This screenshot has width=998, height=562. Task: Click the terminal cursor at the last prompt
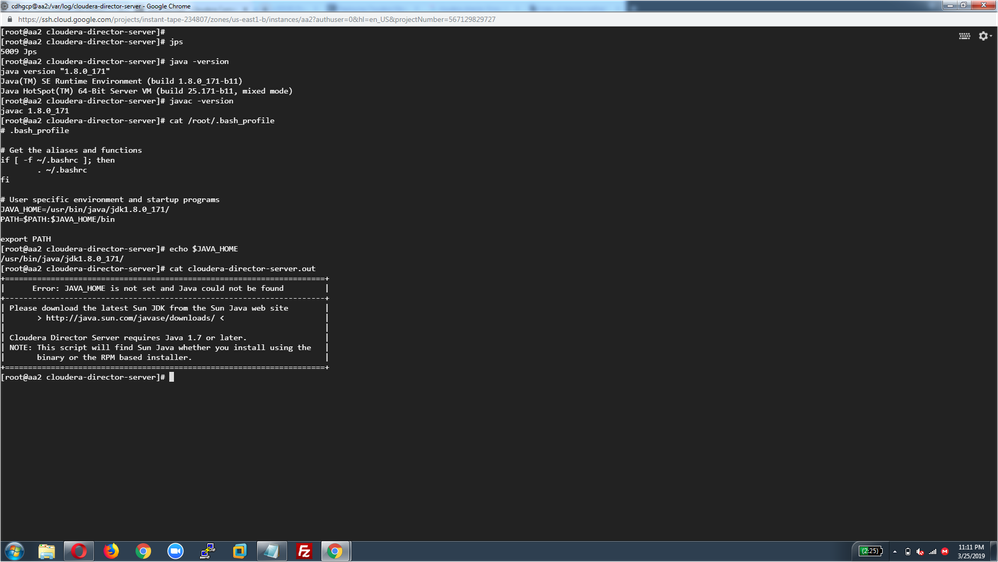click(x=171, y=377)
